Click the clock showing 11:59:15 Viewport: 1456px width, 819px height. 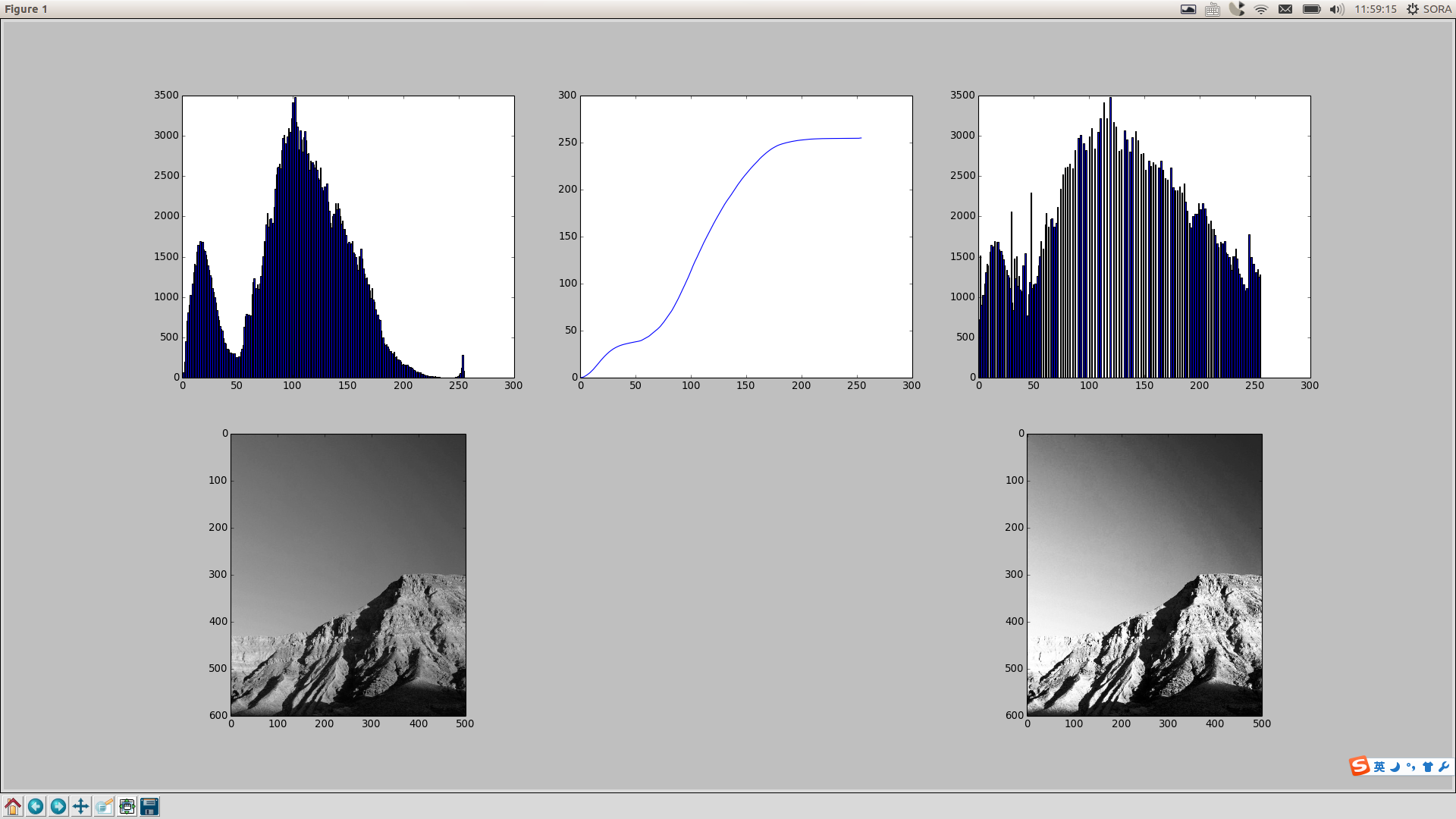[1375, 9]
